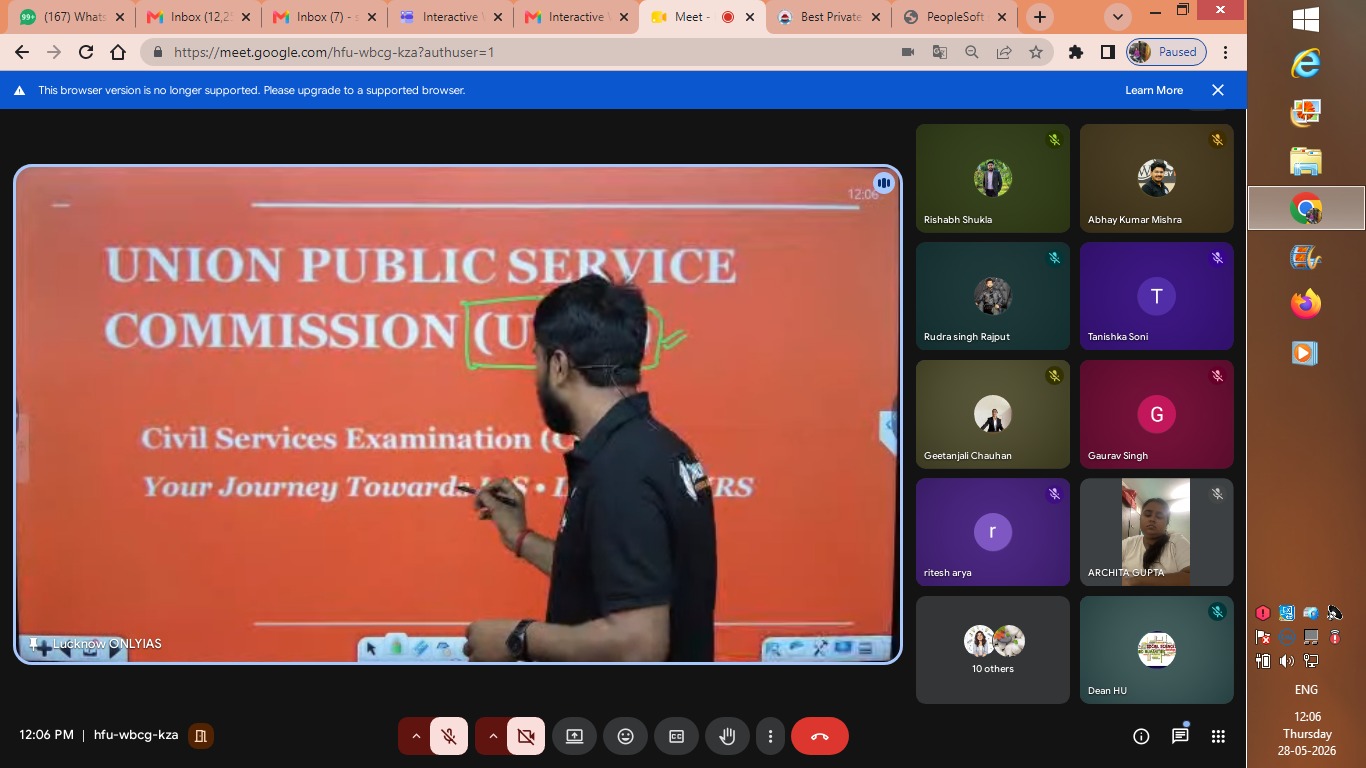Select Dean HU's participant tile

(x=1157, y=650)
